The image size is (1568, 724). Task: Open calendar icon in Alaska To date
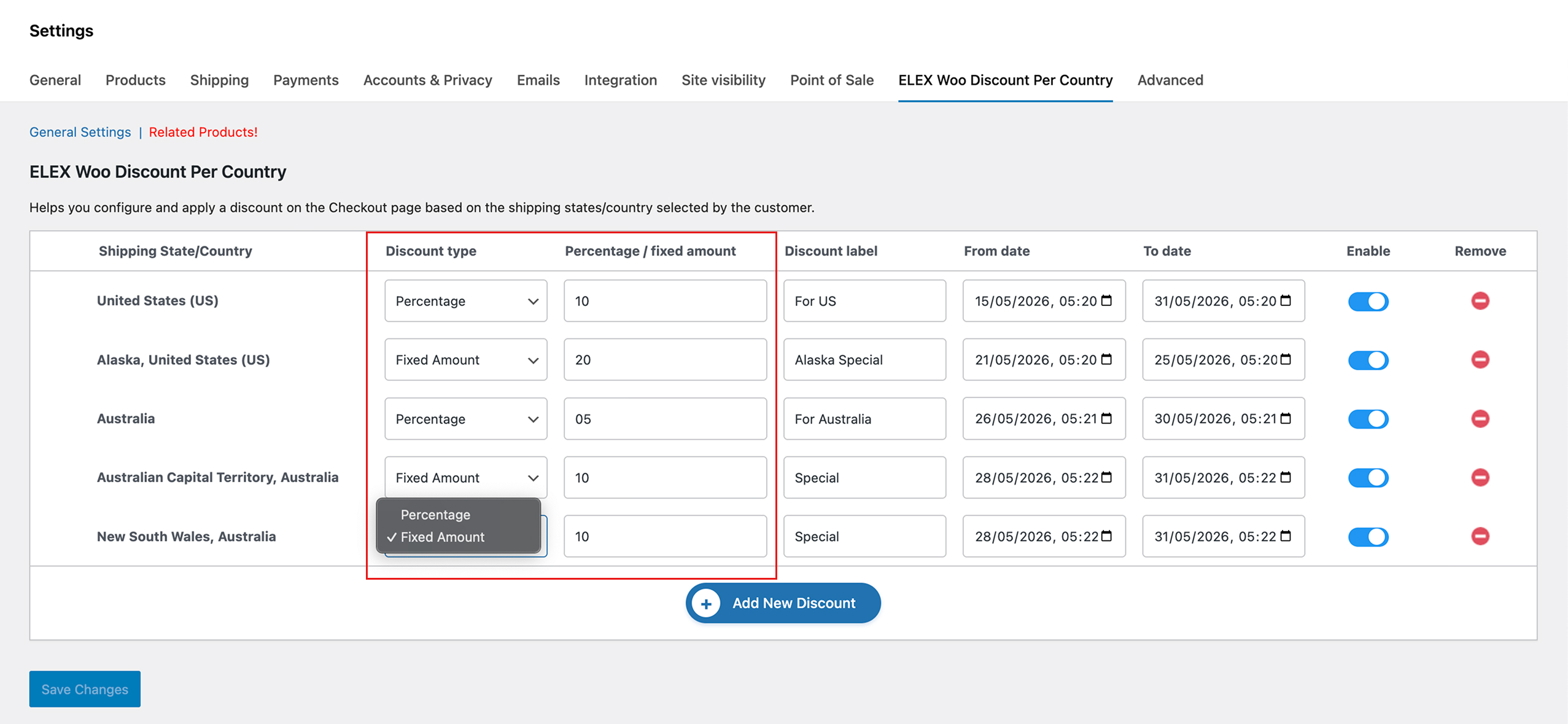point(1286,359)
